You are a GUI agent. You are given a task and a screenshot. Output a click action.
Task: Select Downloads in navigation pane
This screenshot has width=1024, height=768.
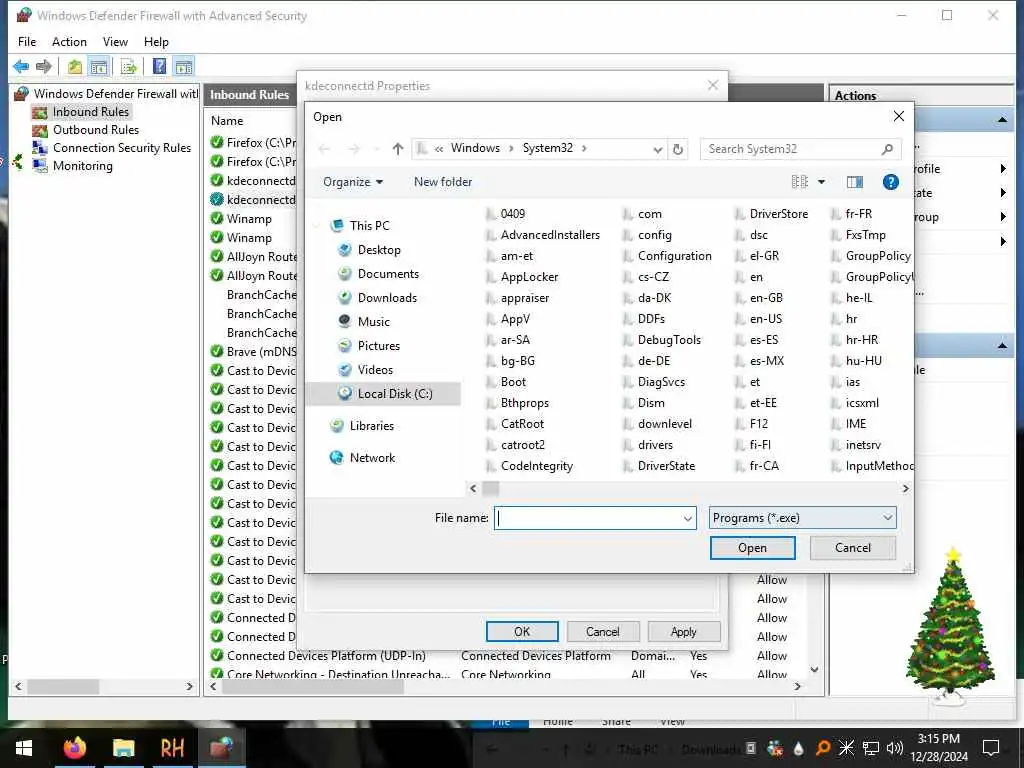[387, 298]
